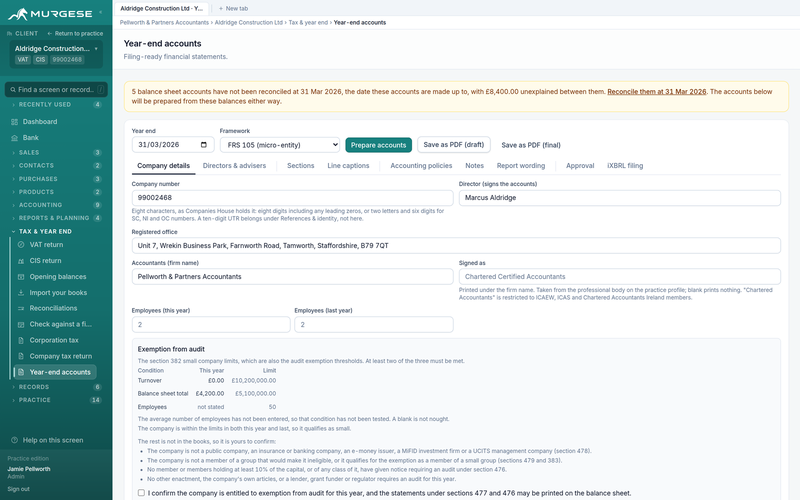The width and height of the screenshot is (800, 500).
Task: Click the Help on this screen icon
Action: [x=14, y=440]
